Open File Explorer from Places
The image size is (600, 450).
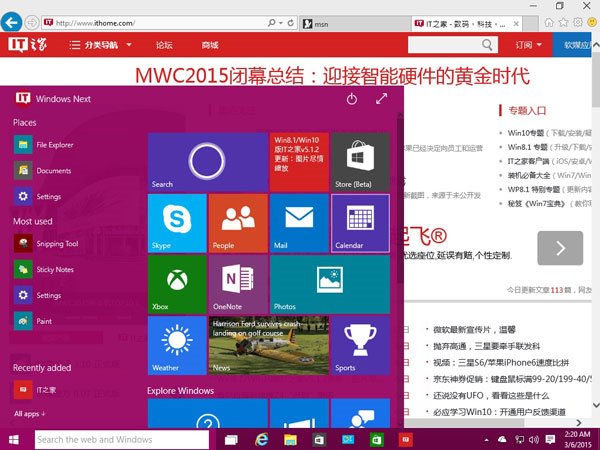click(44, 145)
